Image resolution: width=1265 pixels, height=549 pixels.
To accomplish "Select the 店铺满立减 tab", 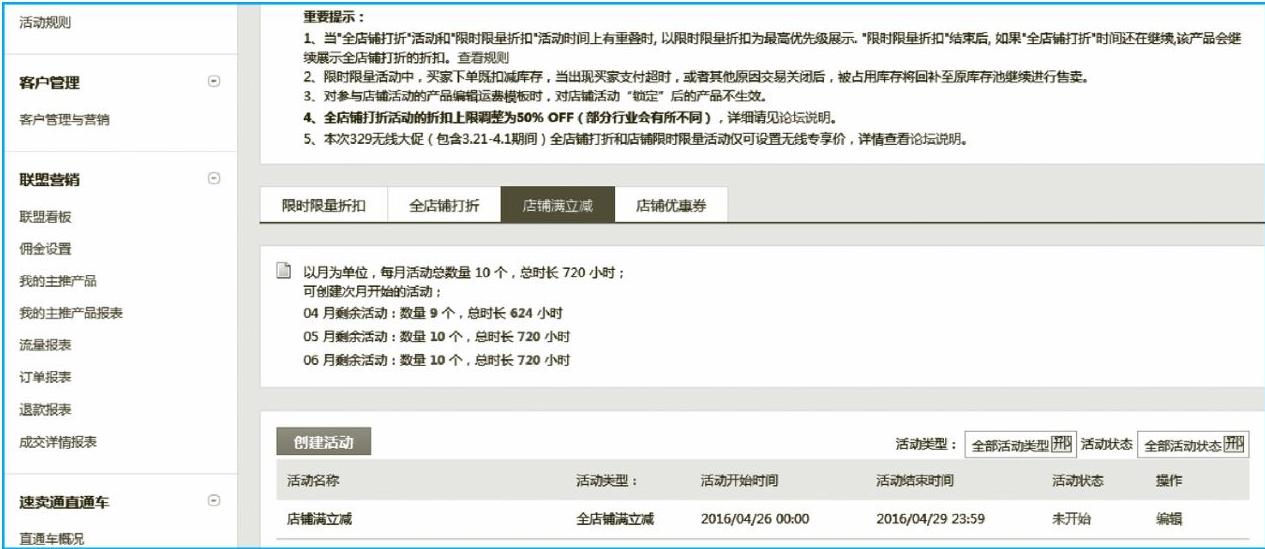I will point(558,206).
